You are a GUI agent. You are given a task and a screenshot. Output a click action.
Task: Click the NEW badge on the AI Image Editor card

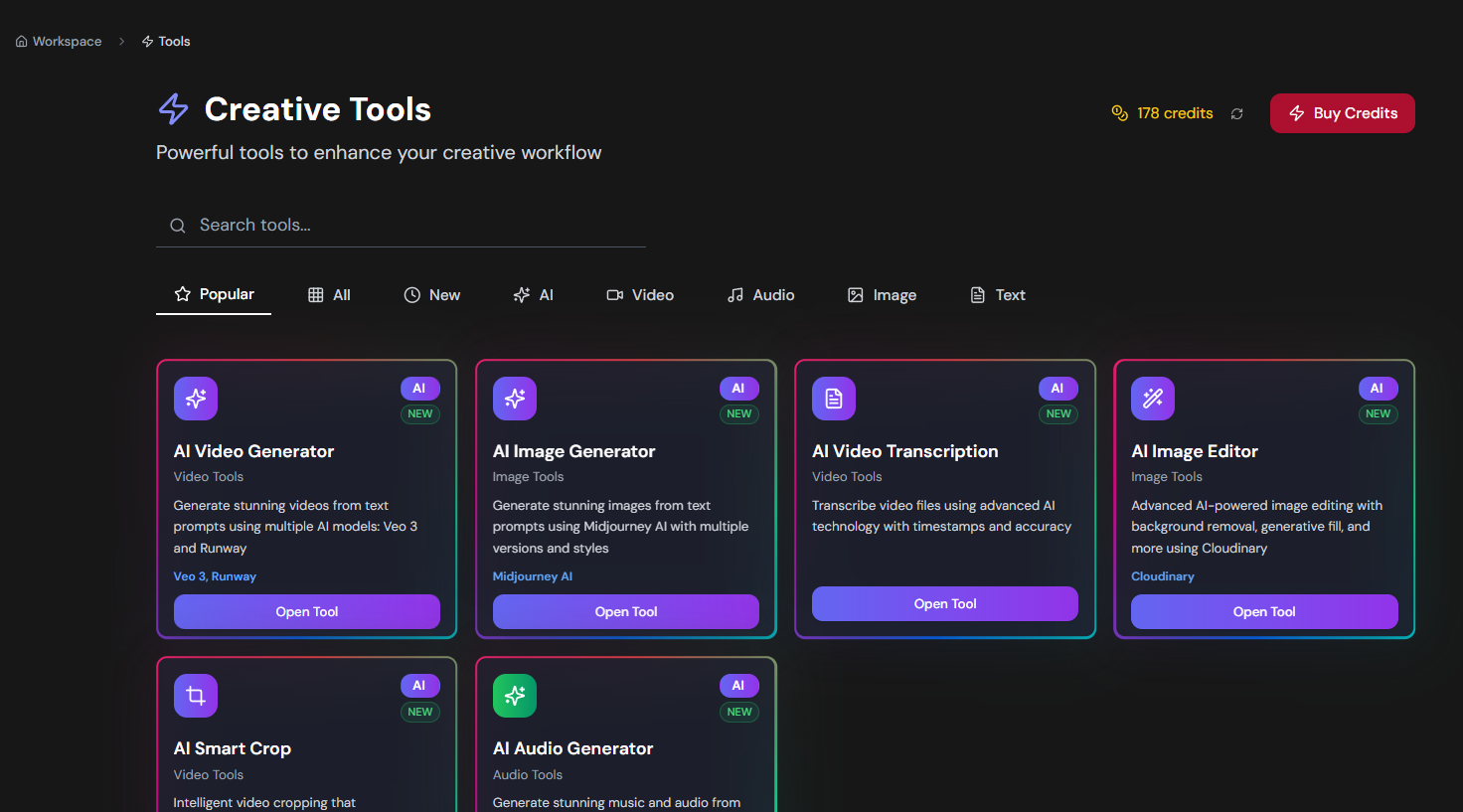pos(1379,414)
